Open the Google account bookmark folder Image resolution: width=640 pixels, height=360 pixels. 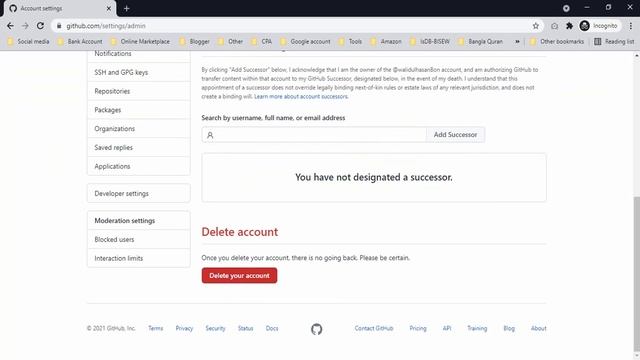click(305, 42)
